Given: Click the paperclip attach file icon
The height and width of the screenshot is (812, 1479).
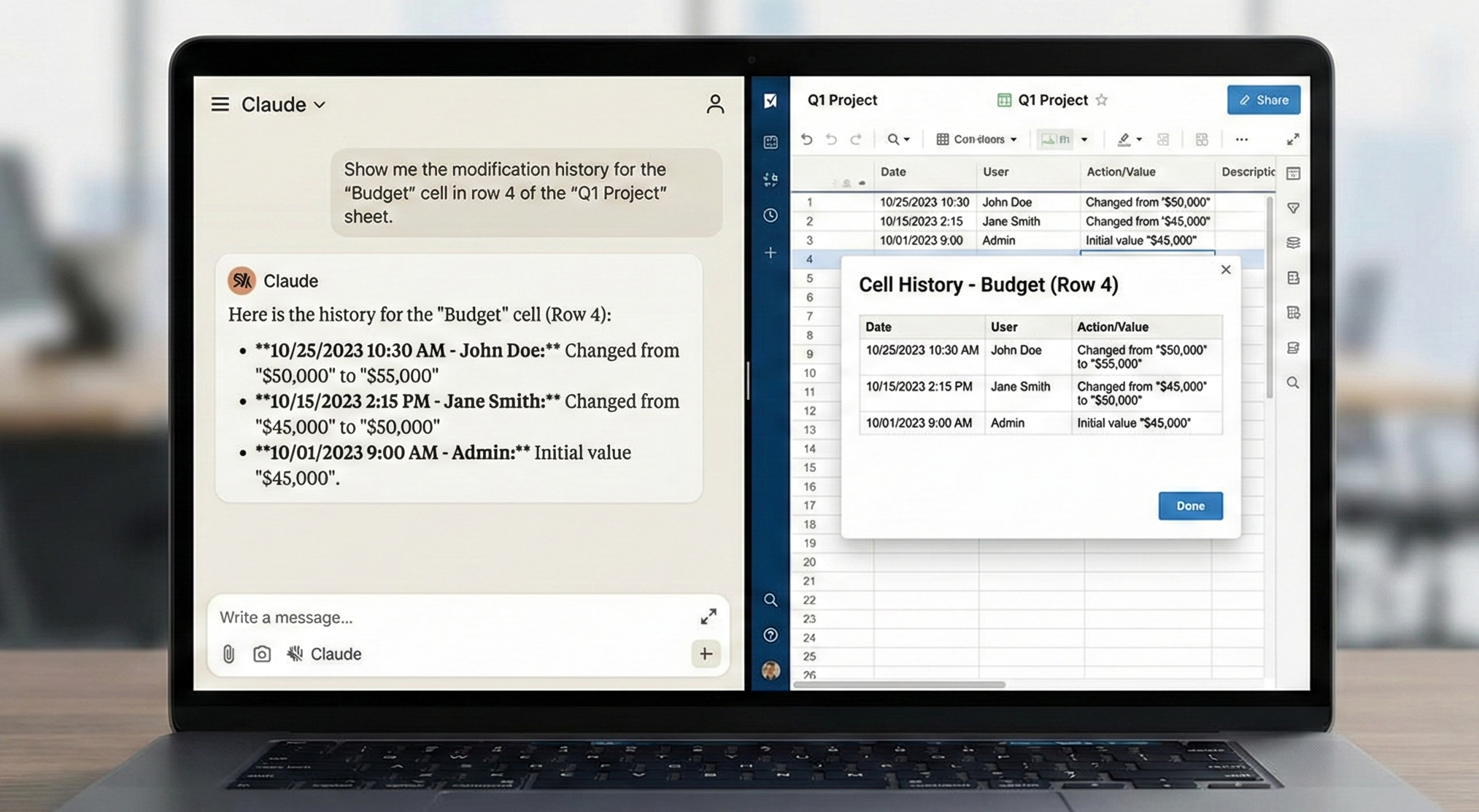Looking at the screenshot, I should point(228,654).
